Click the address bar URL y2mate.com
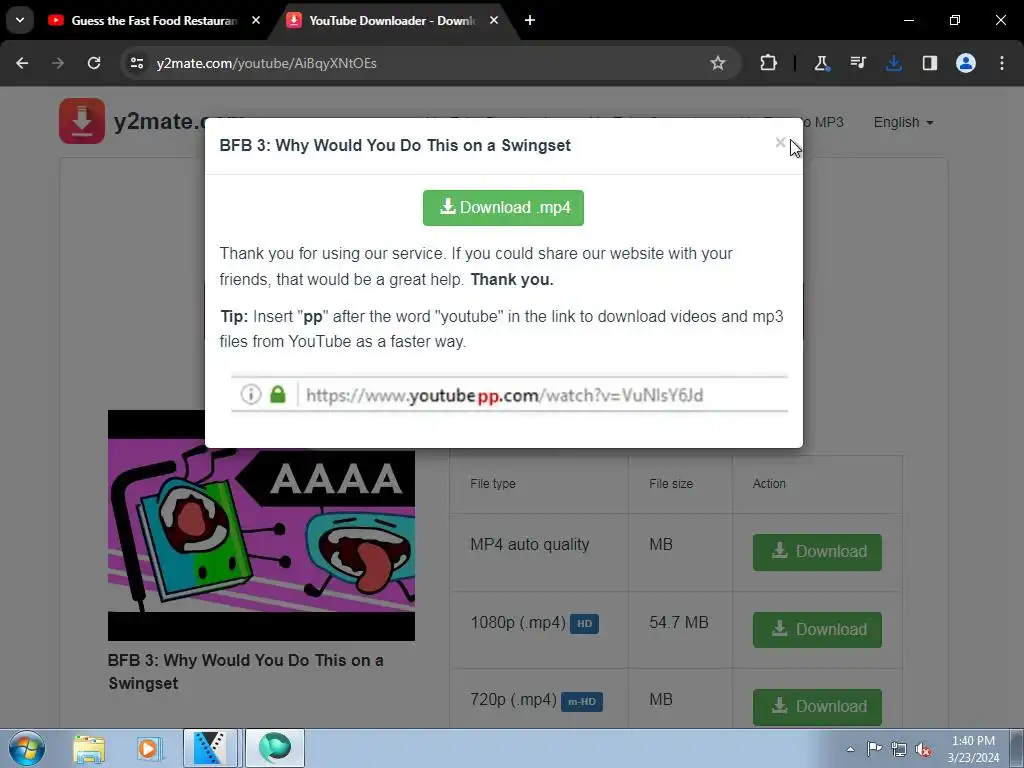This screenshot has width=1024, height=768. 266,63
